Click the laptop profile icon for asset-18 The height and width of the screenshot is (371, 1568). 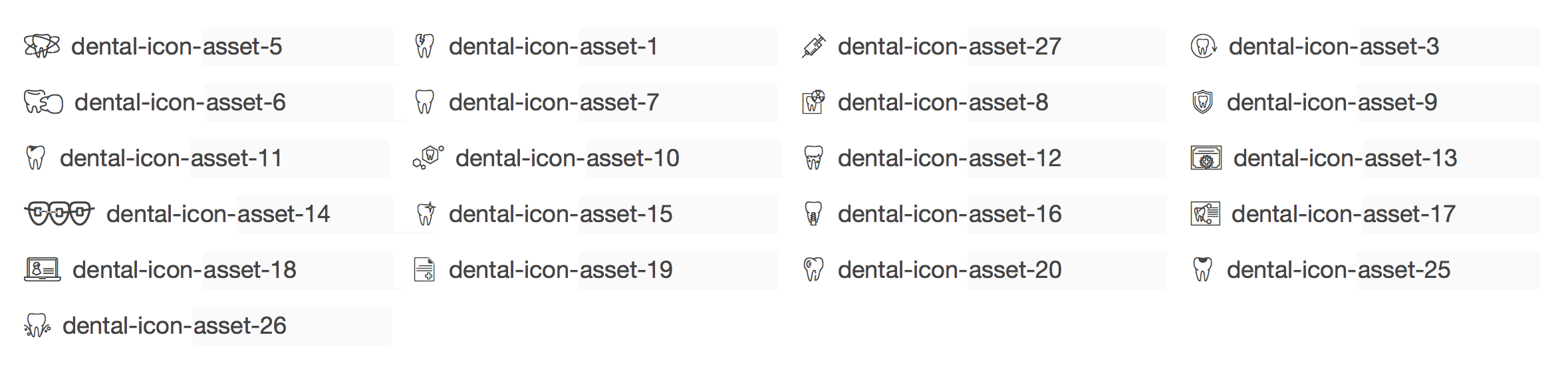point(42,270)
